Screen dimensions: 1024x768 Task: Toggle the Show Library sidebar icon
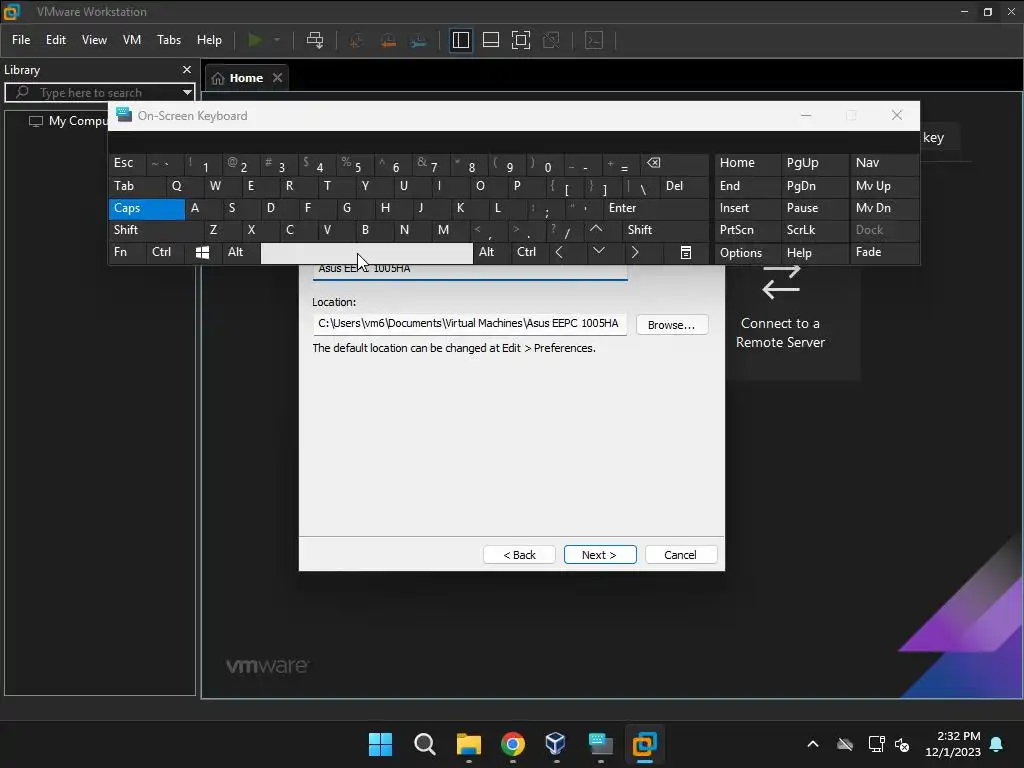tap(460, 40)
